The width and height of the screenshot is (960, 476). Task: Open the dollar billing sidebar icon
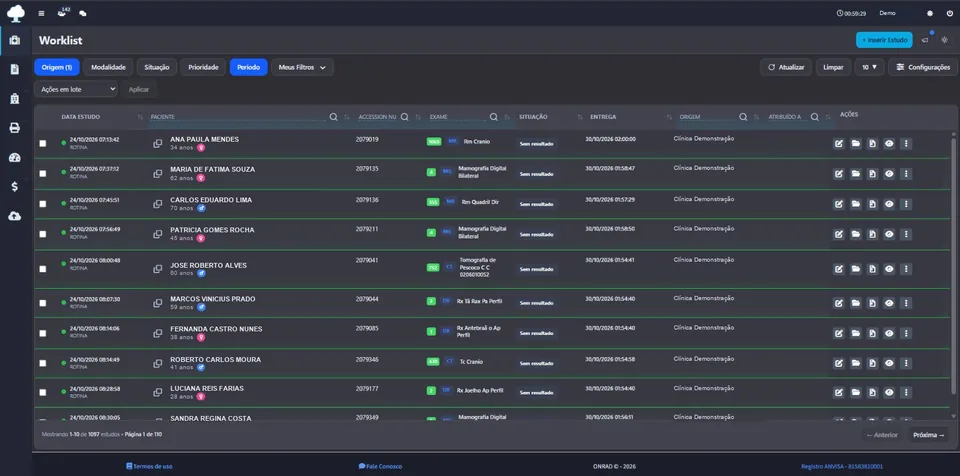(15, 186)
